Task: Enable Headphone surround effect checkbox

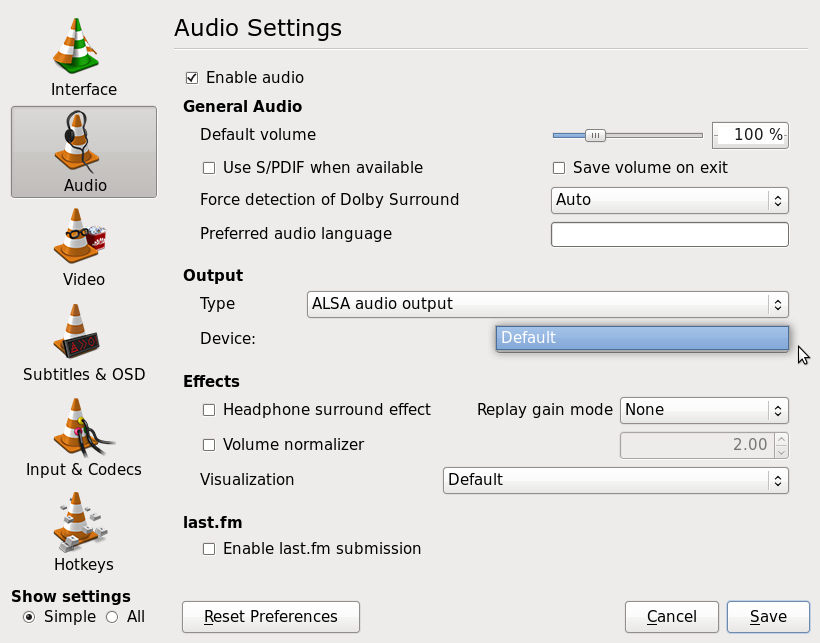Action: click(209, 410)
